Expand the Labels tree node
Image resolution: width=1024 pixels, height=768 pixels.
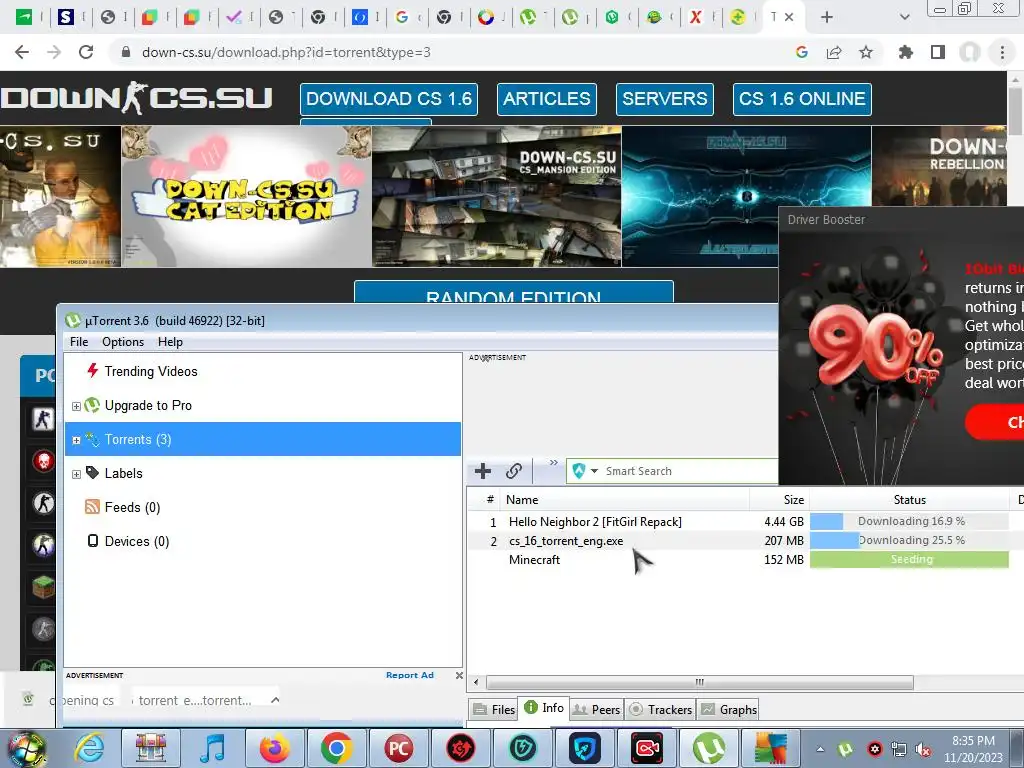(76, 474)
